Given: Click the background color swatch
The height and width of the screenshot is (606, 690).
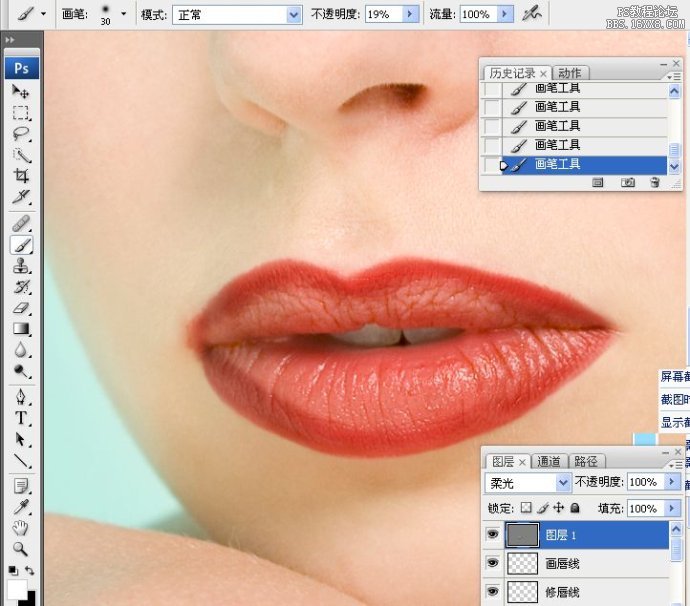Looking at the screenshot, I should point(31,599).
